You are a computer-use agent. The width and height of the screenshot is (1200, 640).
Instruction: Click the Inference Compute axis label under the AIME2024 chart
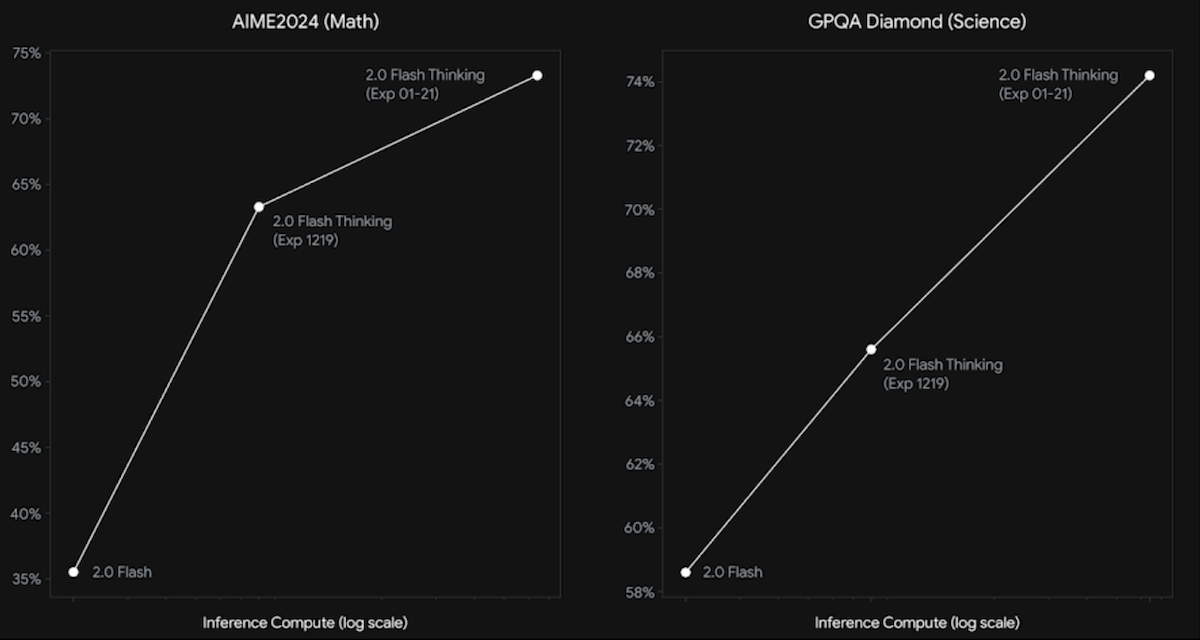tap(305, 623)
